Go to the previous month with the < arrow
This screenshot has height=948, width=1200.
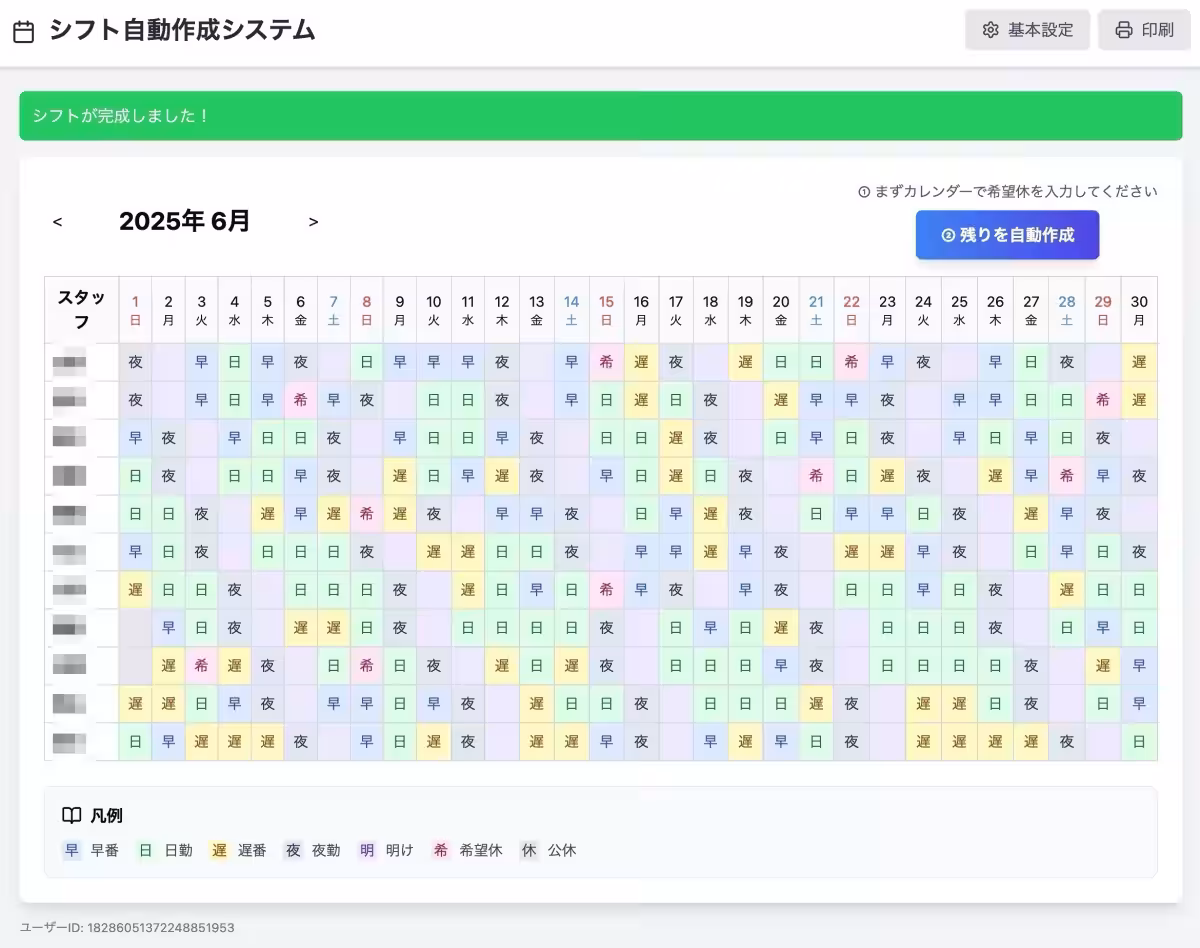click(56, 222)
